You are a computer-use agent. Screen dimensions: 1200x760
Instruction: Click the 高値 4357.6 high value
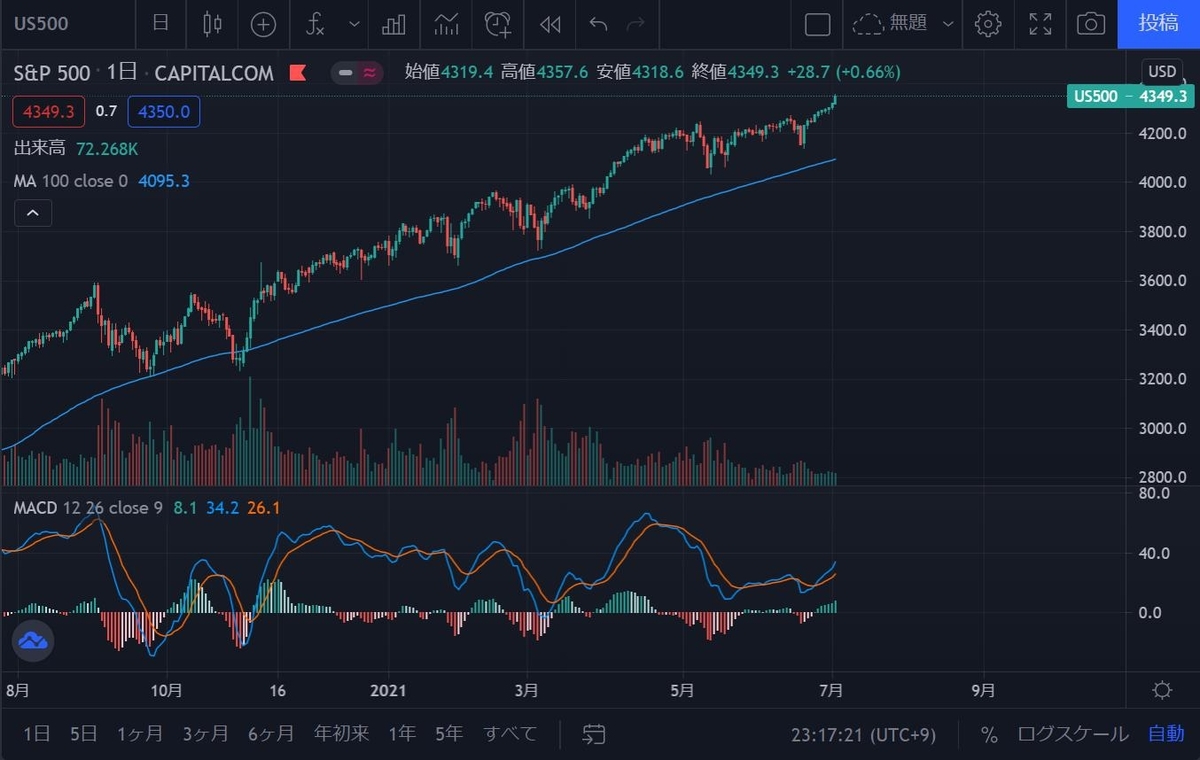pos(543,72)
